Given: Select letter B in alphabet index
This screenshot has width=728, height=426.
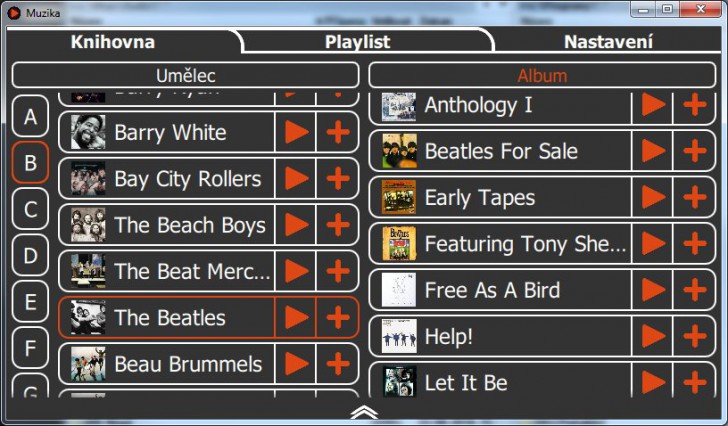Looking at the screenshot, I should click(30, 162).
